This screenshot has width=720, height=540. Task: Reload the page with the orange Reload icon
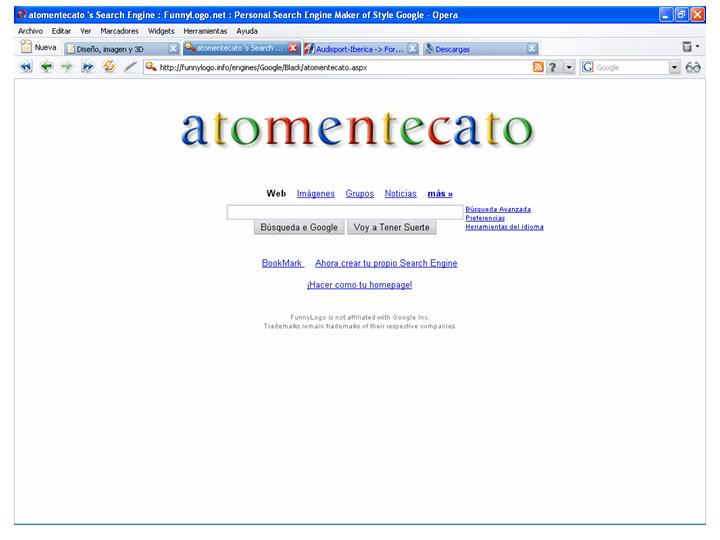coord(109,67)
